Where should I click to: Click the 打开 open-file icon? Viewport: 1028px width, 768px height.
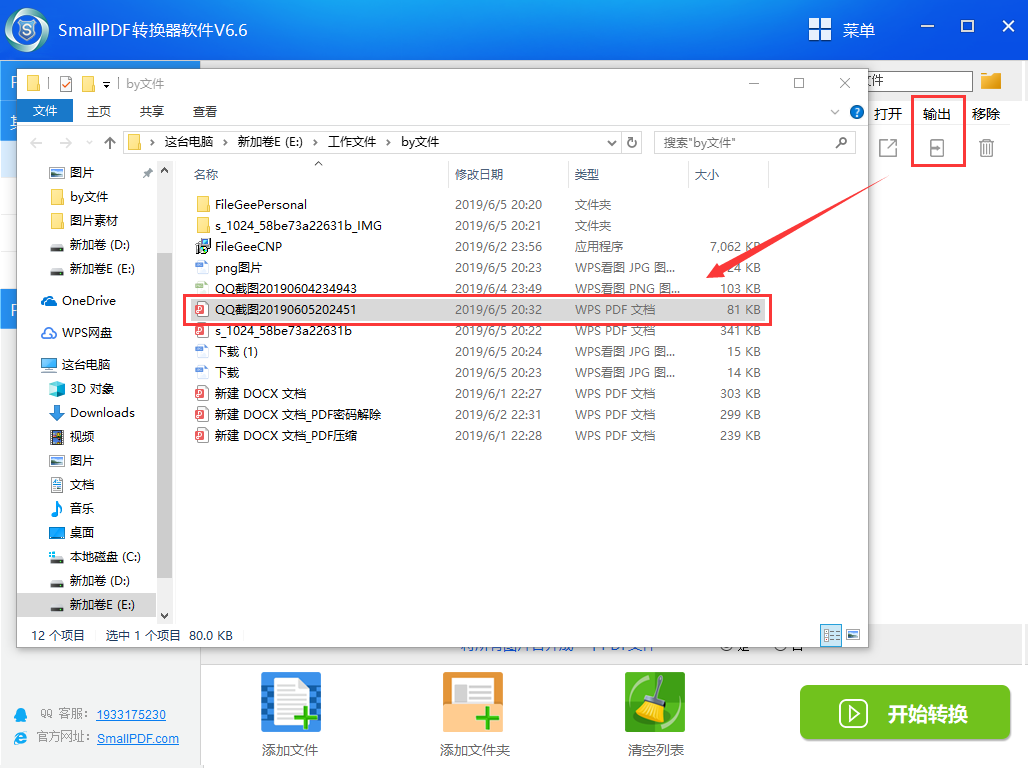click(888, 148)
